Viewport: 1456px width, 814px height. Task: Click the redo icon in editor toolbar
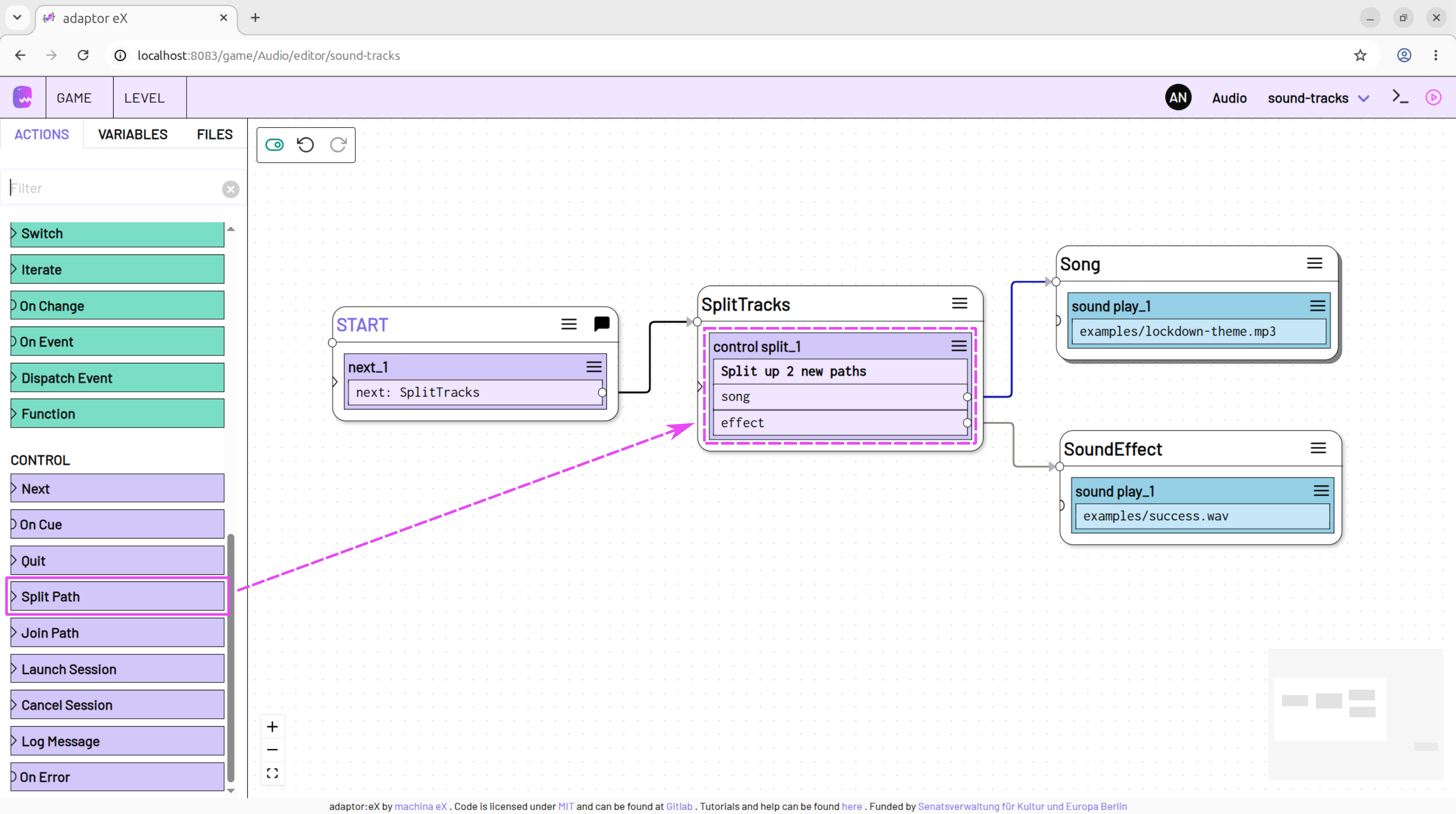pos(338,145)
